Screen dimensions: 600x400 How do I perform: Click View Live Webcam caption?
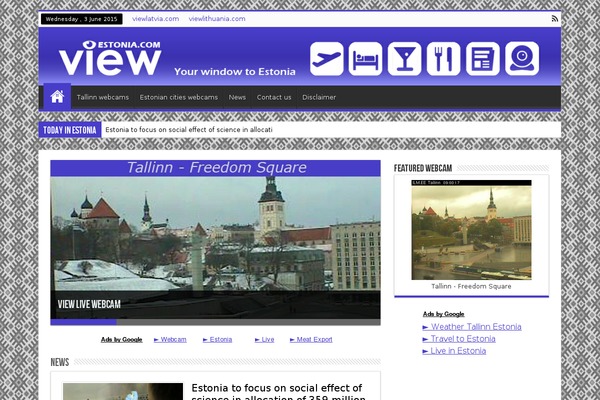click(89, 304)
